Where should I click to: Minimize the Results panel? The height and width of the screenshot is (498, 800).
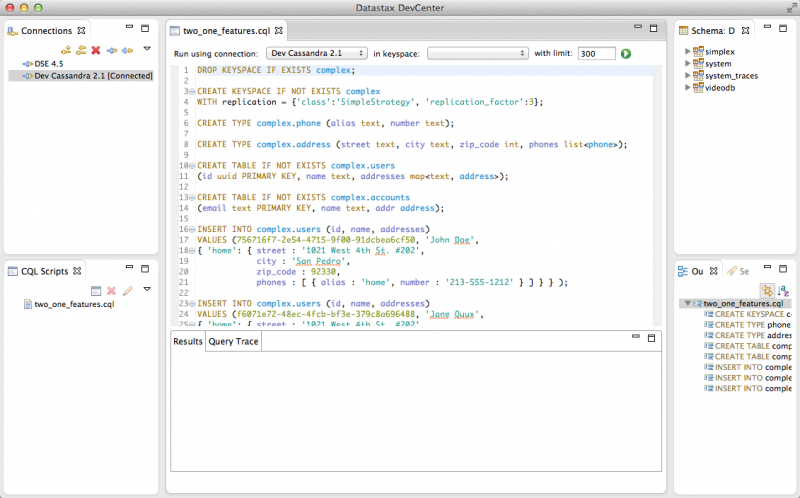point(636,336)
